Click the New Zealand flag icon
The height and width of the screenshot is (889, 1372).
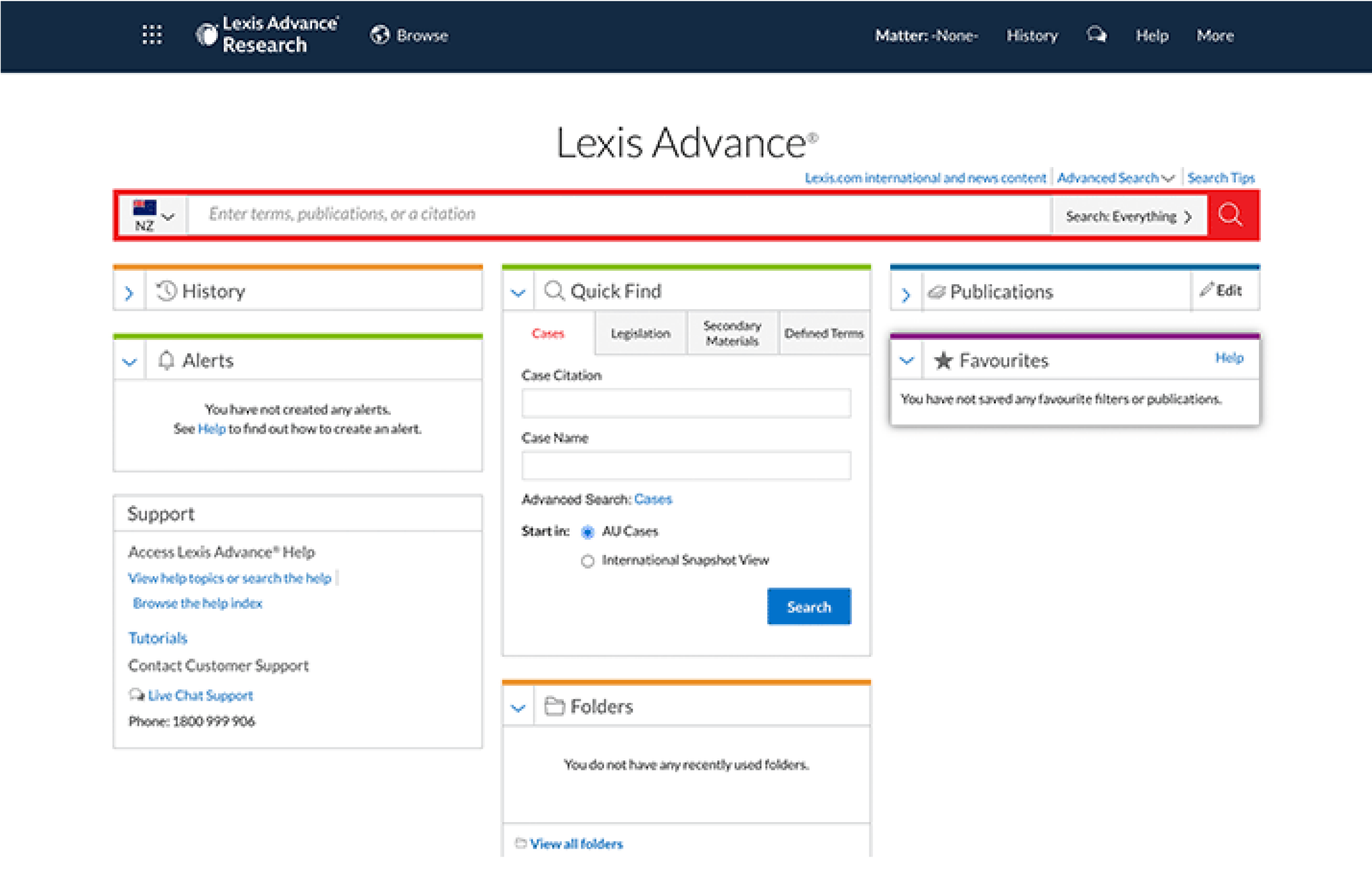coord(144,207)
